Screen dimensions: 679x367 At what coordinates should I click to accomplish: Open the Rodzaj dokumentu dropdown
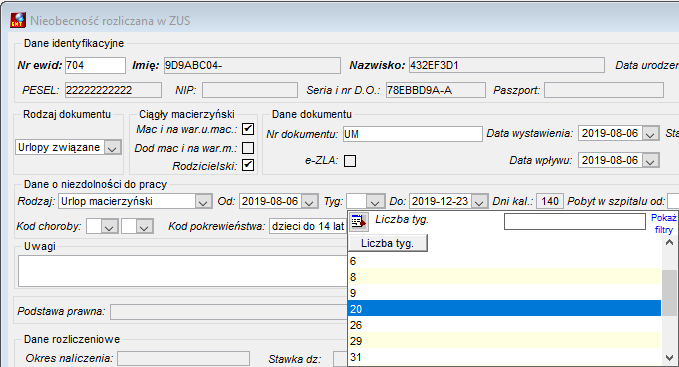pos(113,148)
